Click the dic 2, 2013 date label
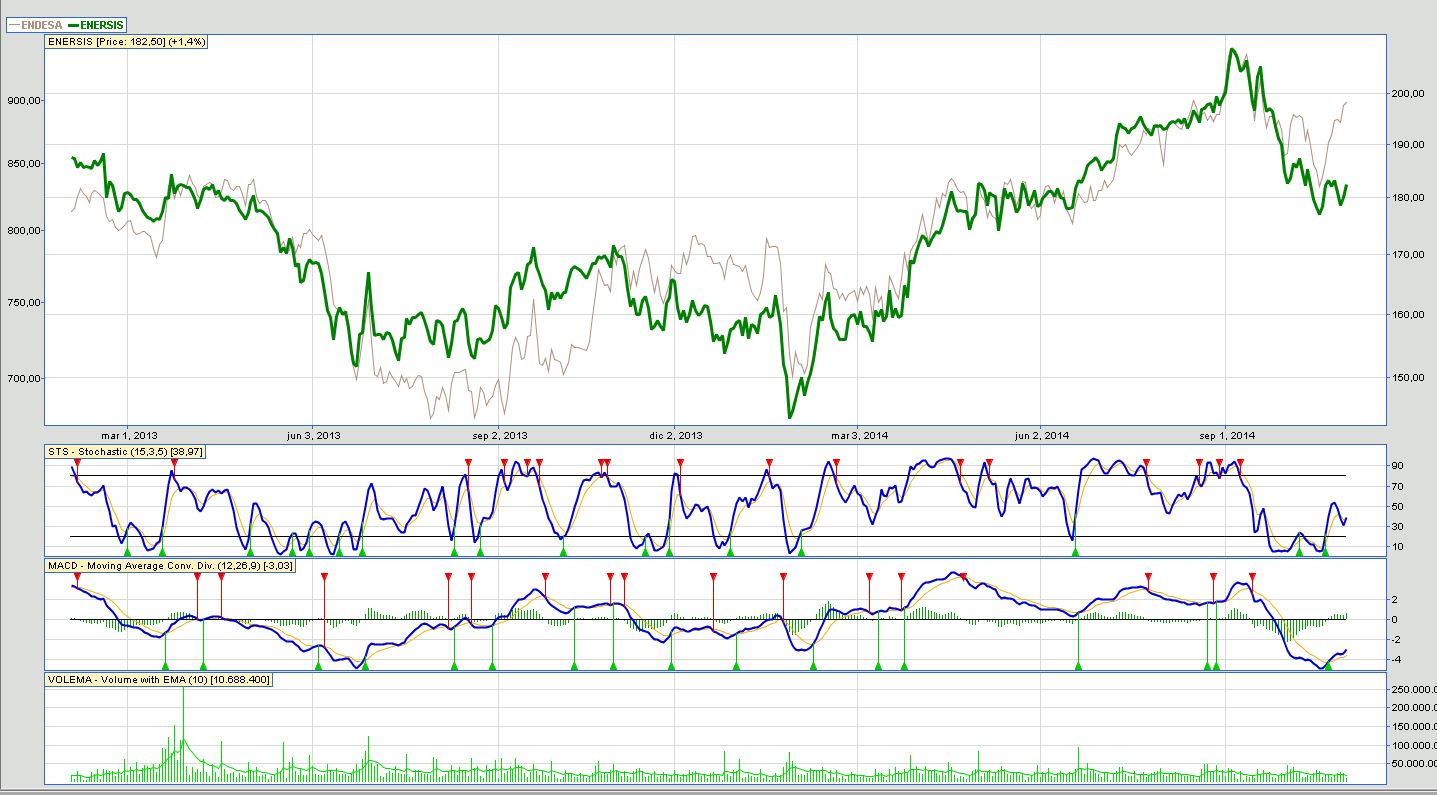1437x795 pixels. tap(675, 435)
